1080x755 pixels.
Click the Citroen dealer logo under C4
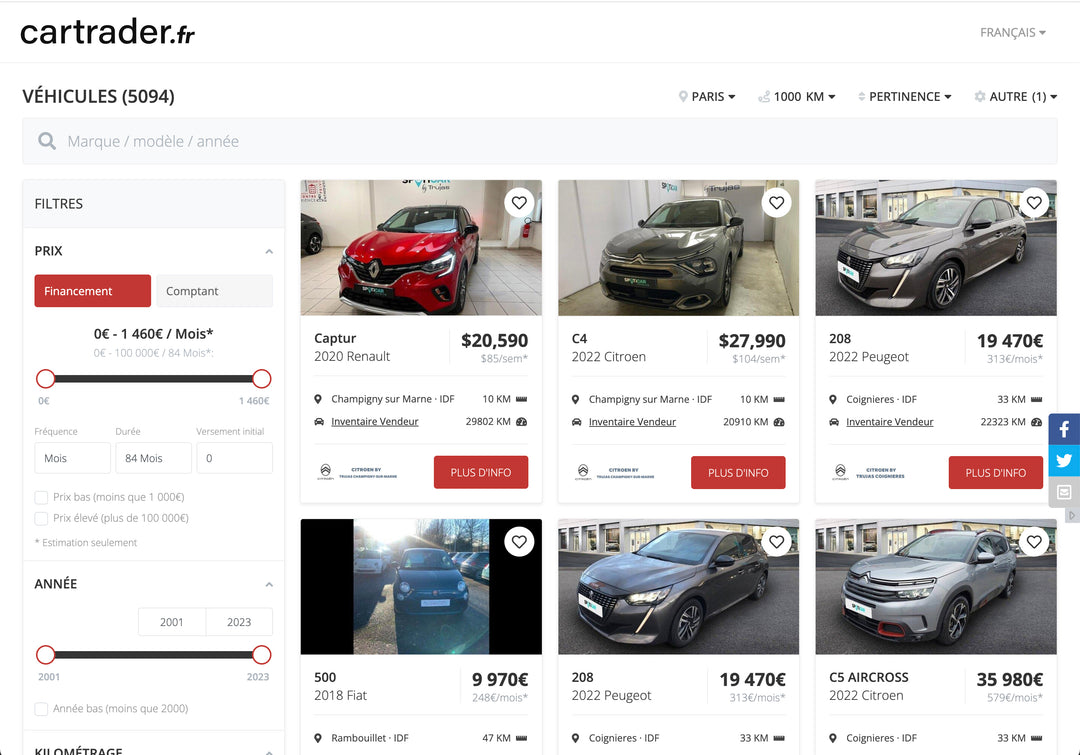click(614, 473)
